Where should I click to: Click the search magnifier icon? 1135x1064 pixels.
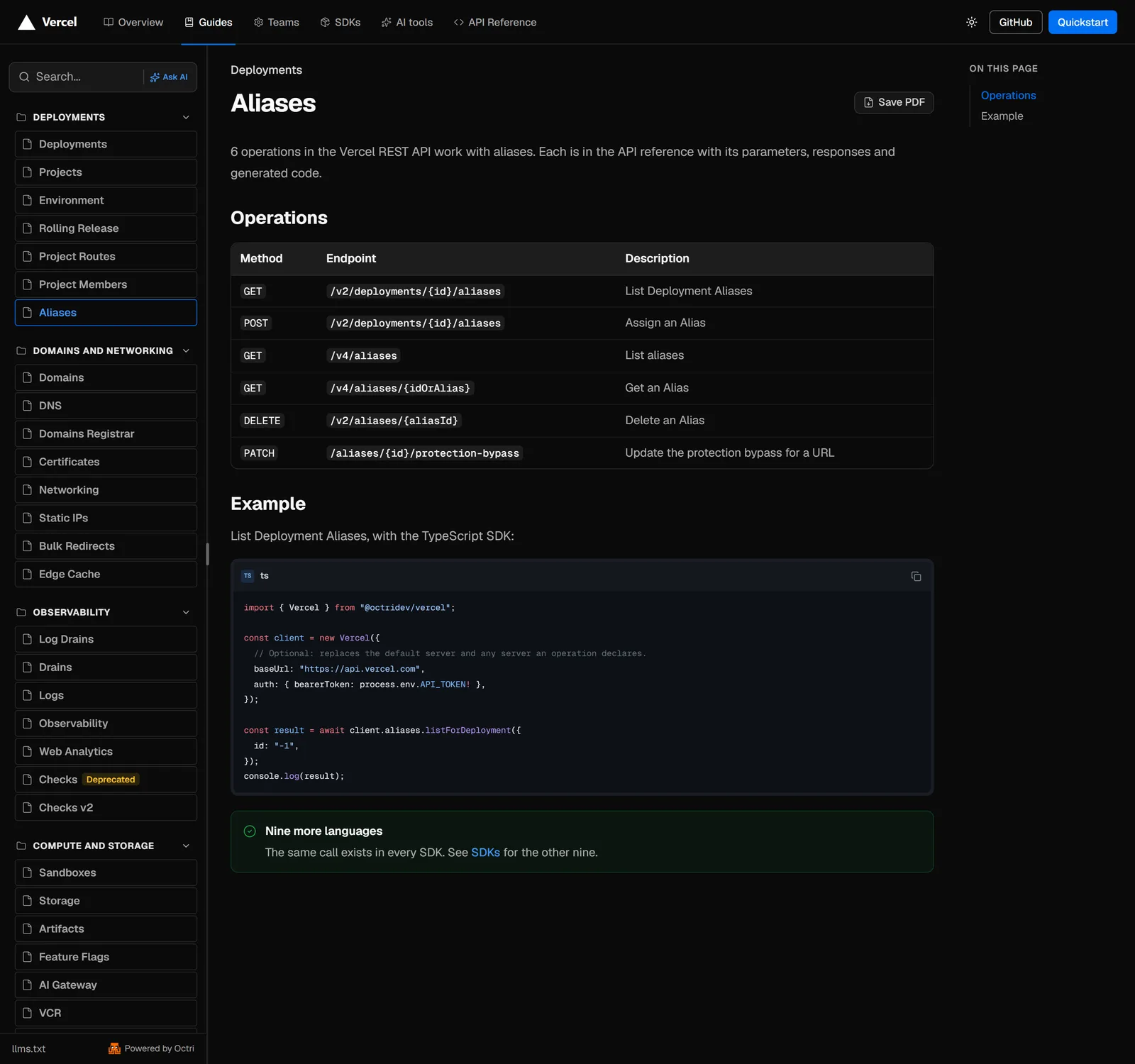24,77
